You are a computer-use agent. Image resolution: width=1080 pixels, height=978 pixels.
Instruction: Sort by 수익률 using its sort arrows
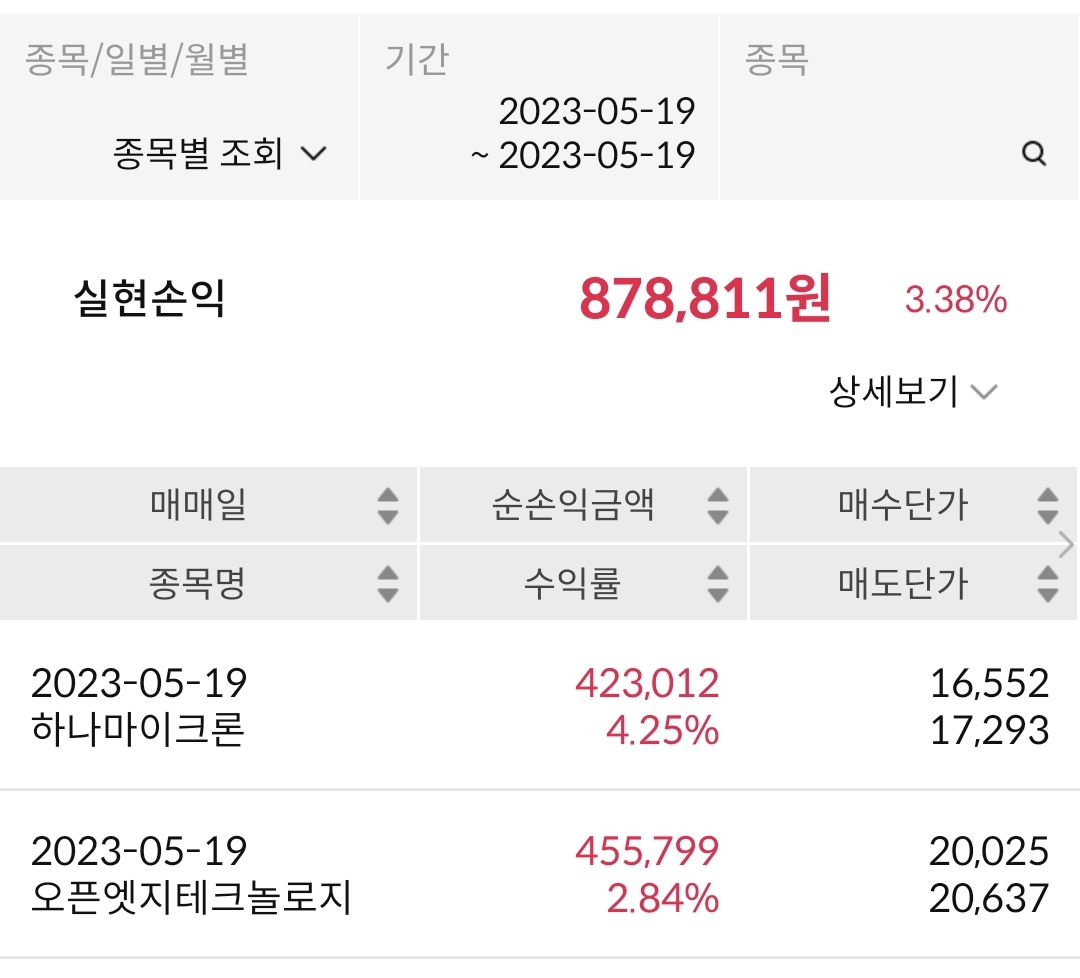coord(717,583)
